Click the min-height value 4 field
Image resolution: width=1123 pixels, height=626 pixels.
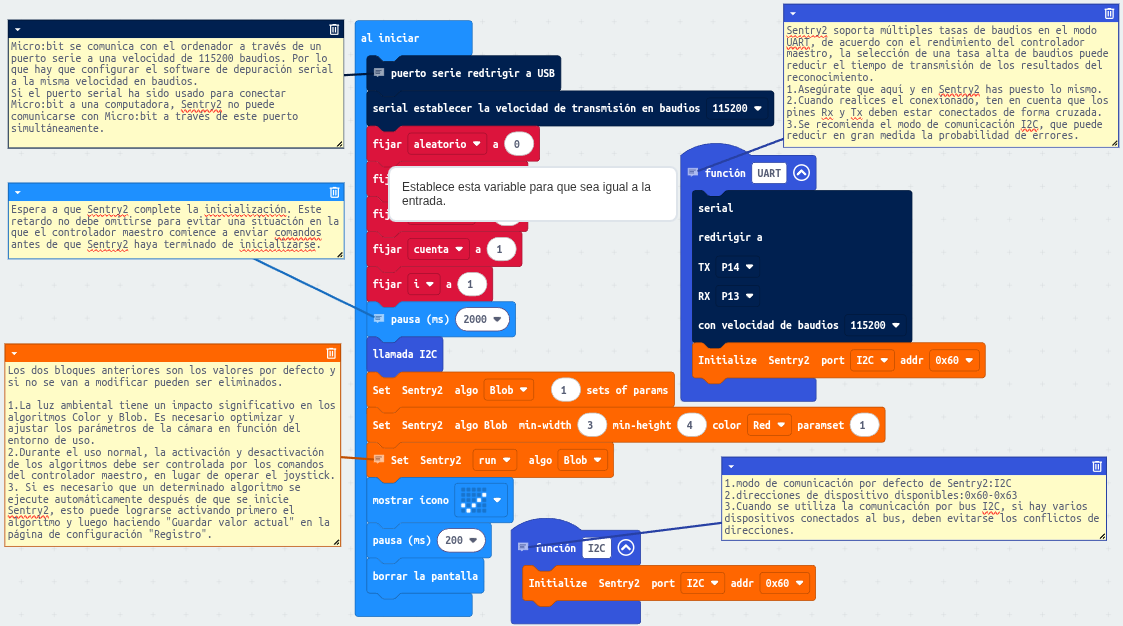690,425
